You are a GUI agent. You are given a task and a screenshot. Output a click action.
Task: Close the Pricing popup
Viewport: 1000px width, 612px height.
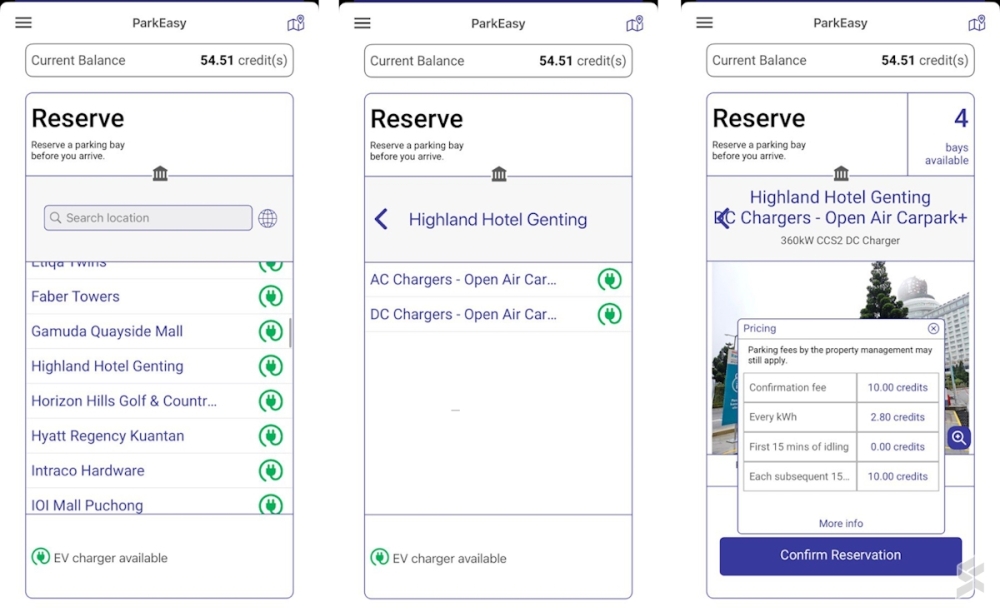tap(933, 328)
